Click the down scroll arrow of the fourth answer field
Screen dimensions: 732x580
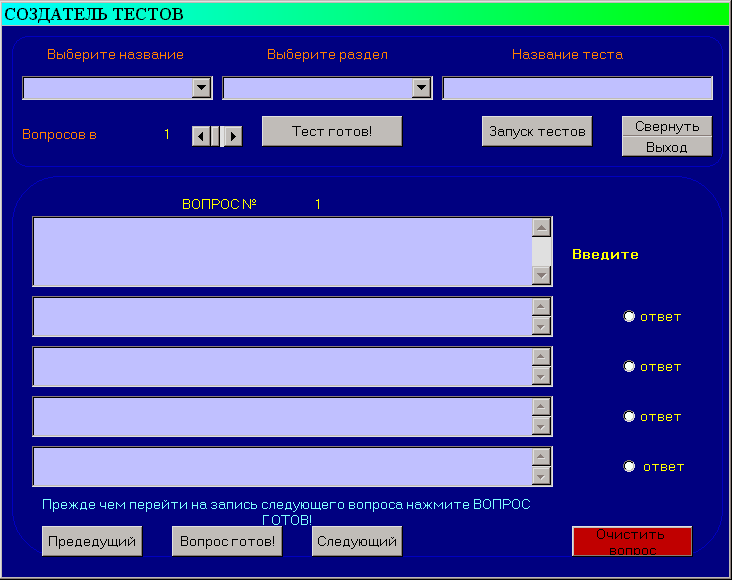(x=542, y=476)
